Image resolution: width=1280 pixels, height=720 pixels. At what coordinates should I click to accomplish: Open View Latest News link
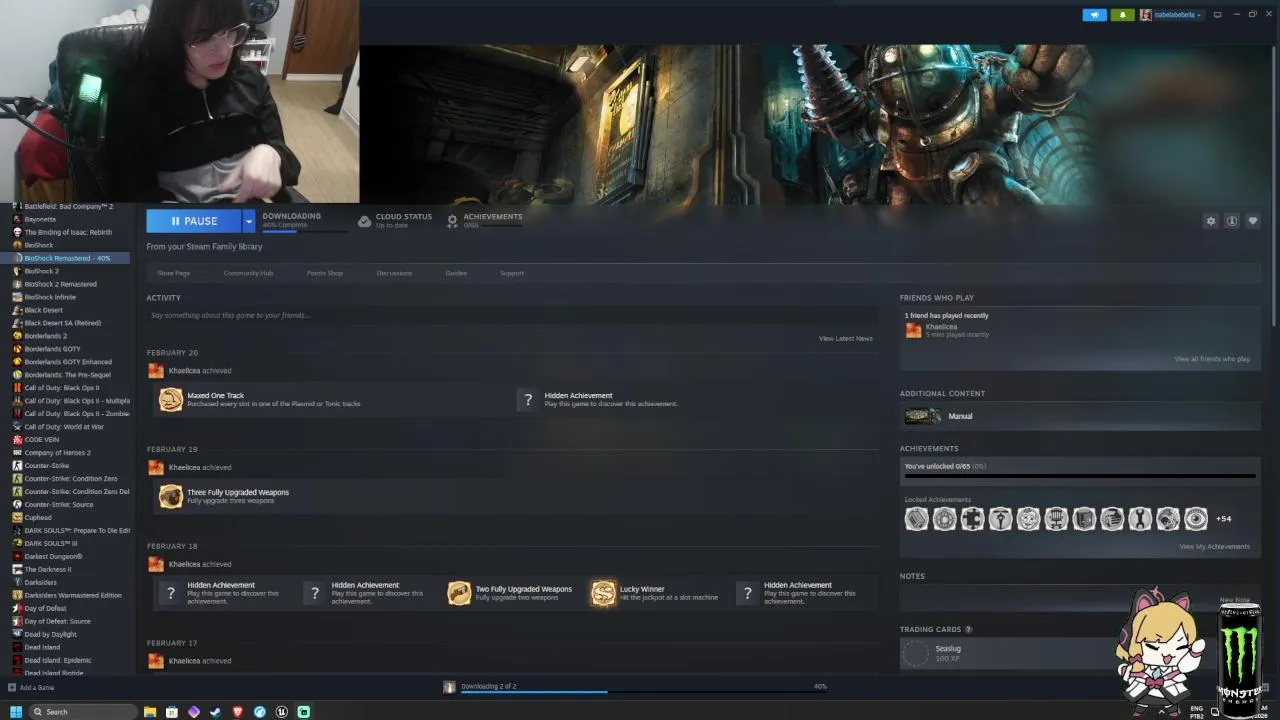[x=846, y=339]
